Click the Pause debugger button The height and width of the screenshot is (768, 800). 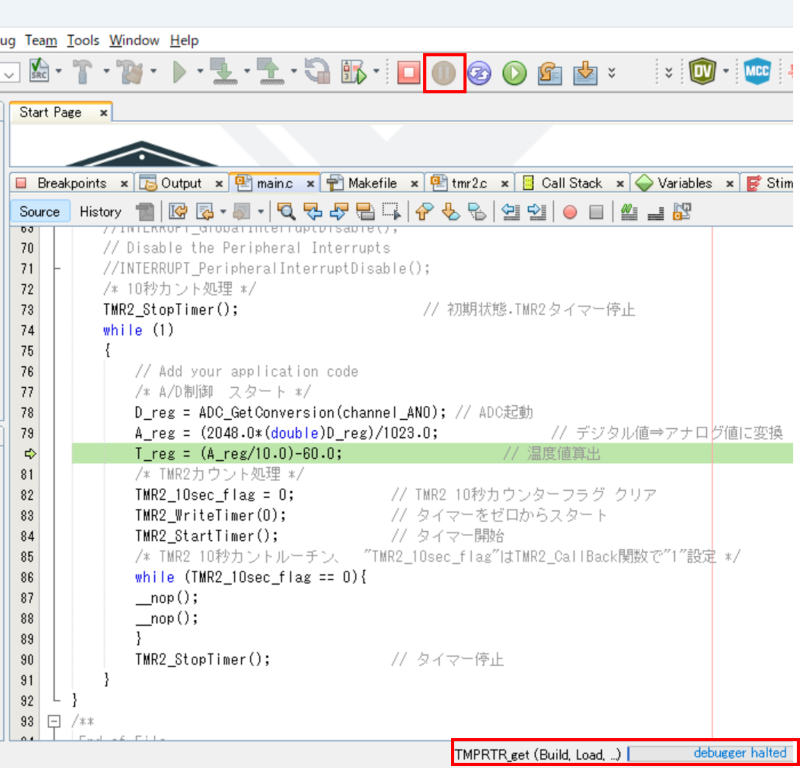[444, 73]
